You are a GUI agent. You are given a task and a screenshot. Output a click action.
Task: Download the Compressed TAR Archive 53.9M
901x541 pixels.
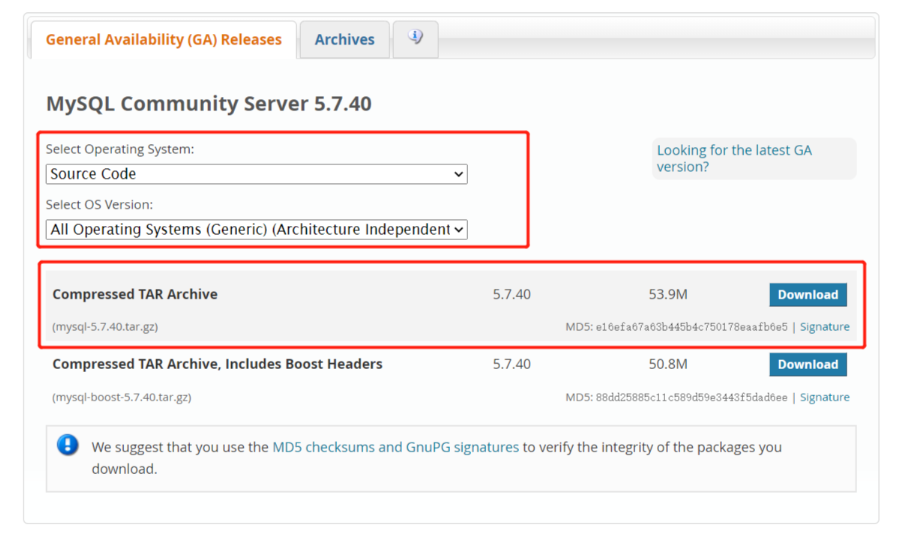point(807,295)
